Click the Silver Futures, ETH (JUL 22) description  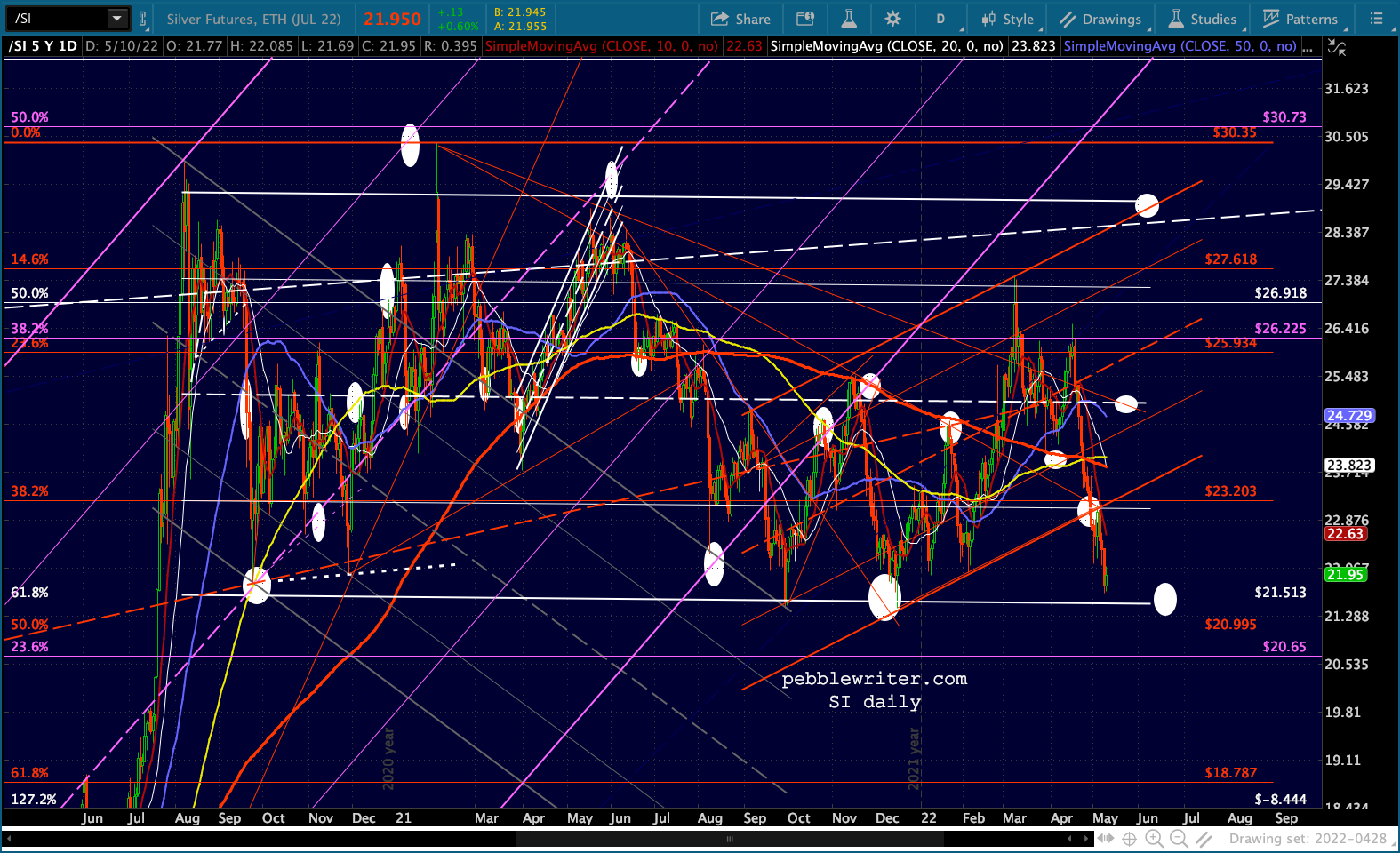click(254, 19)
